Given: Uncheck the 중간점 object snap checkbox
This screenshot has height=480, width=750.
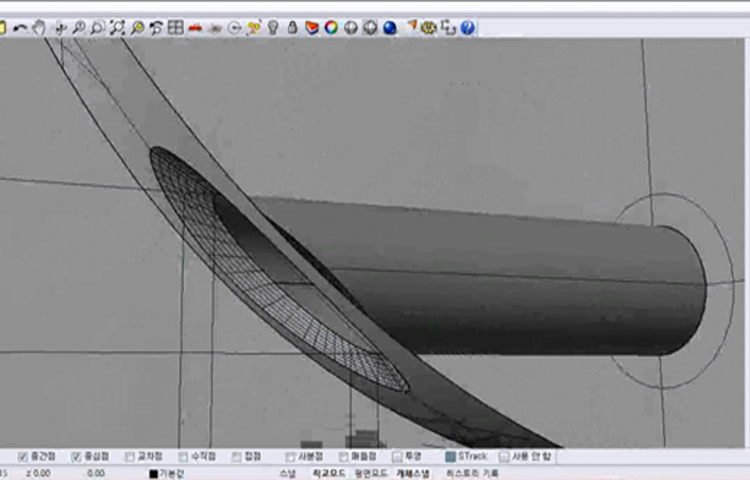Looking at the screenshot, I should (23, 457).
